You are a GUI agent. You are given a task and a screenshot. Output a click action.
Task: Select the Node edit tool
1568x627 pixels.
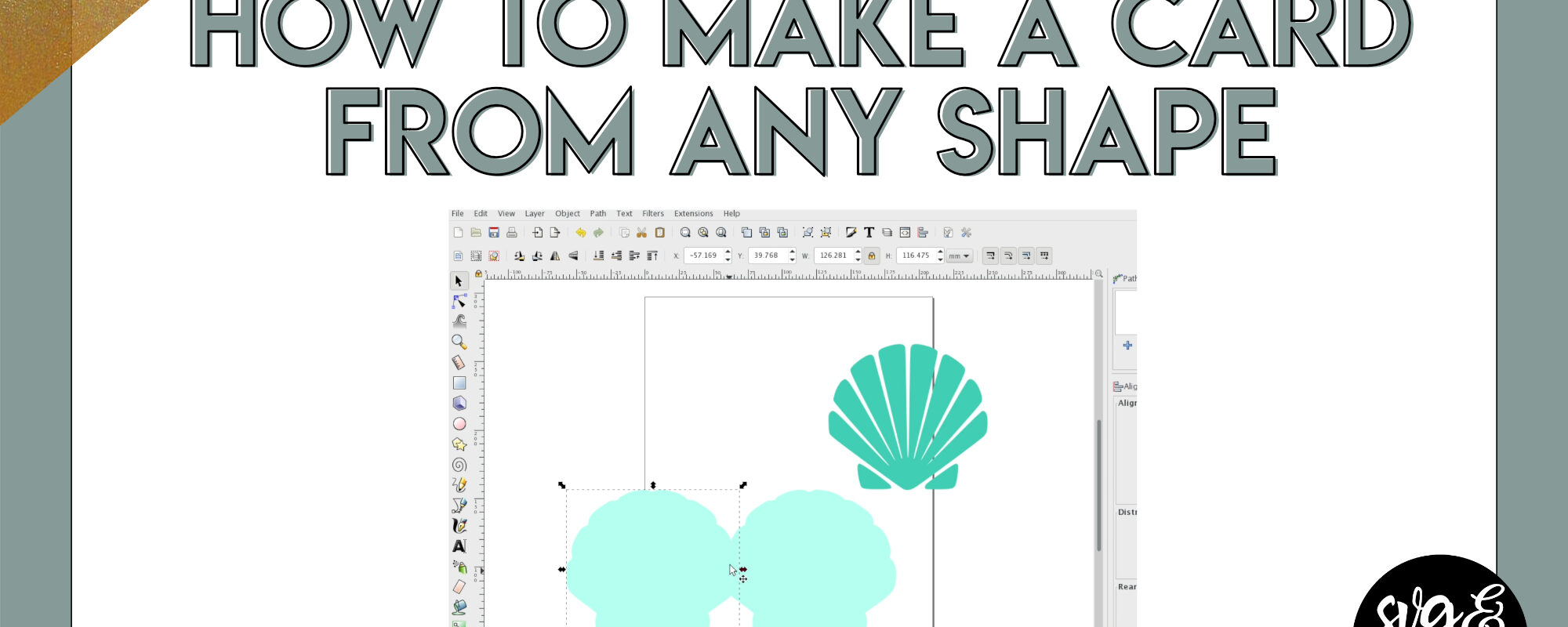(x=459, y=301)
